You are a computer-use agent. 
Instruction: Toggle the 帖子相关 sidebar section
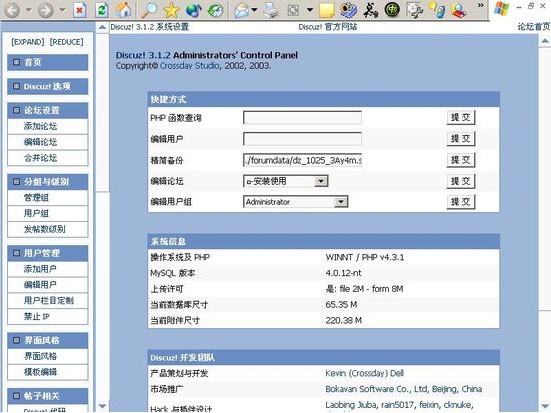coord(16,396)
